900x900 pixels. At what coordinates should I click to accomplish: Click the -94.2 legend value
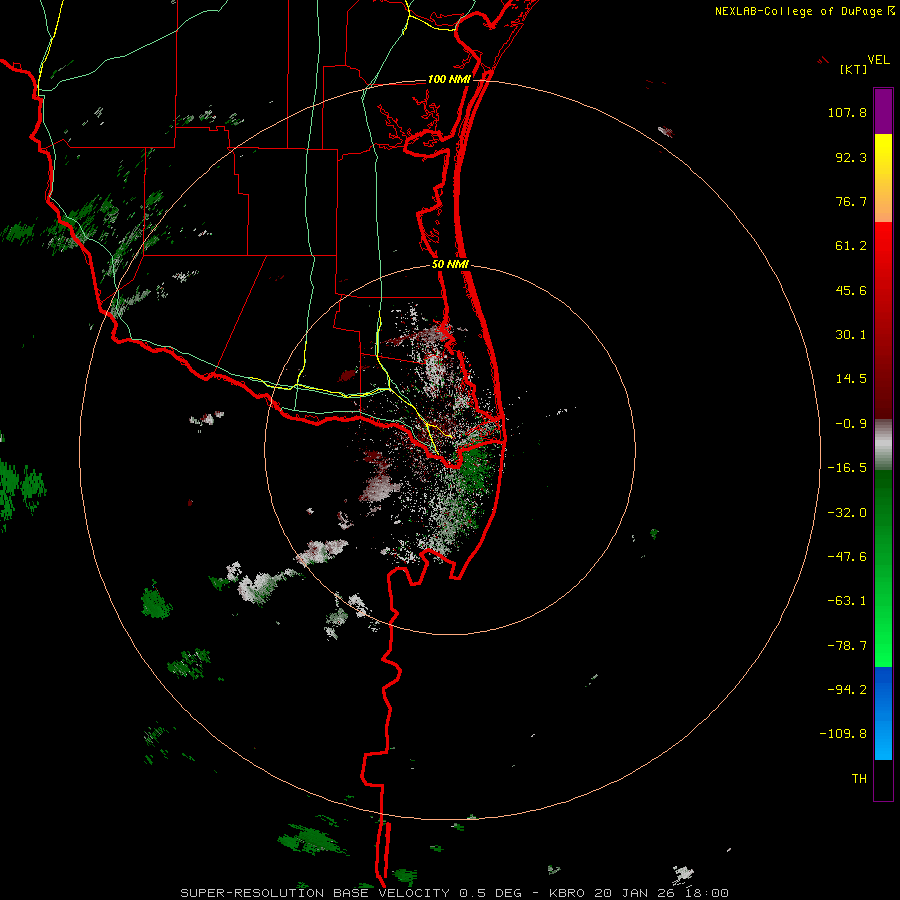[x=847, y=689]
